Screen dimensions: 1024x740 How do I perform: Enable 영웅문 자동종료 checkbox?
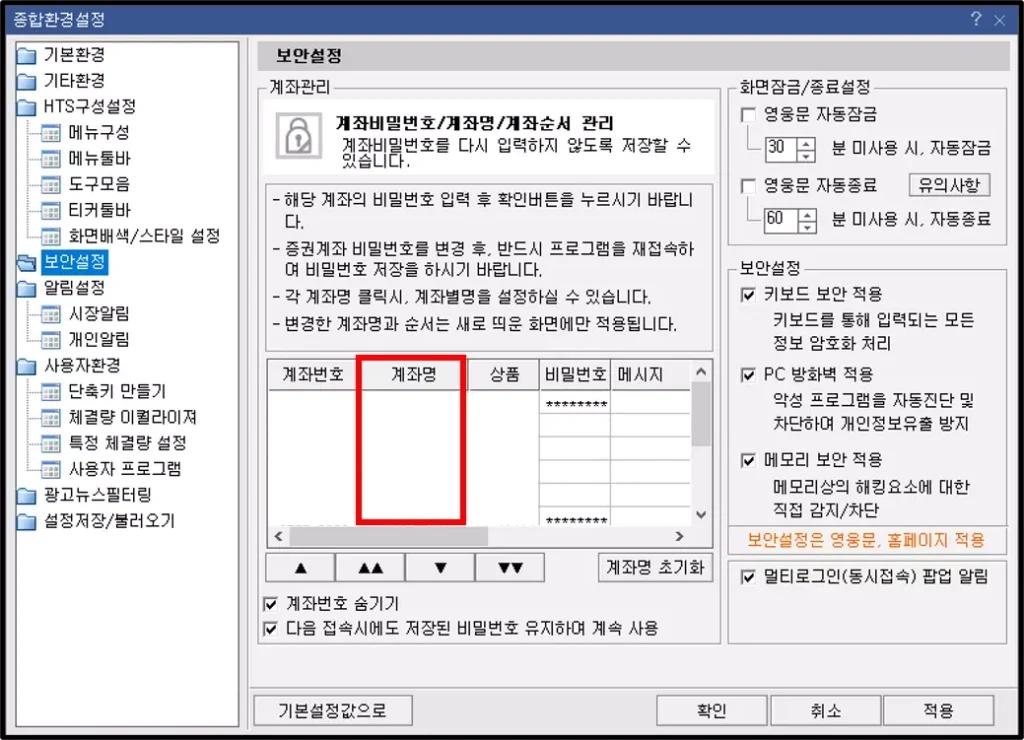[x=748, y=186]
